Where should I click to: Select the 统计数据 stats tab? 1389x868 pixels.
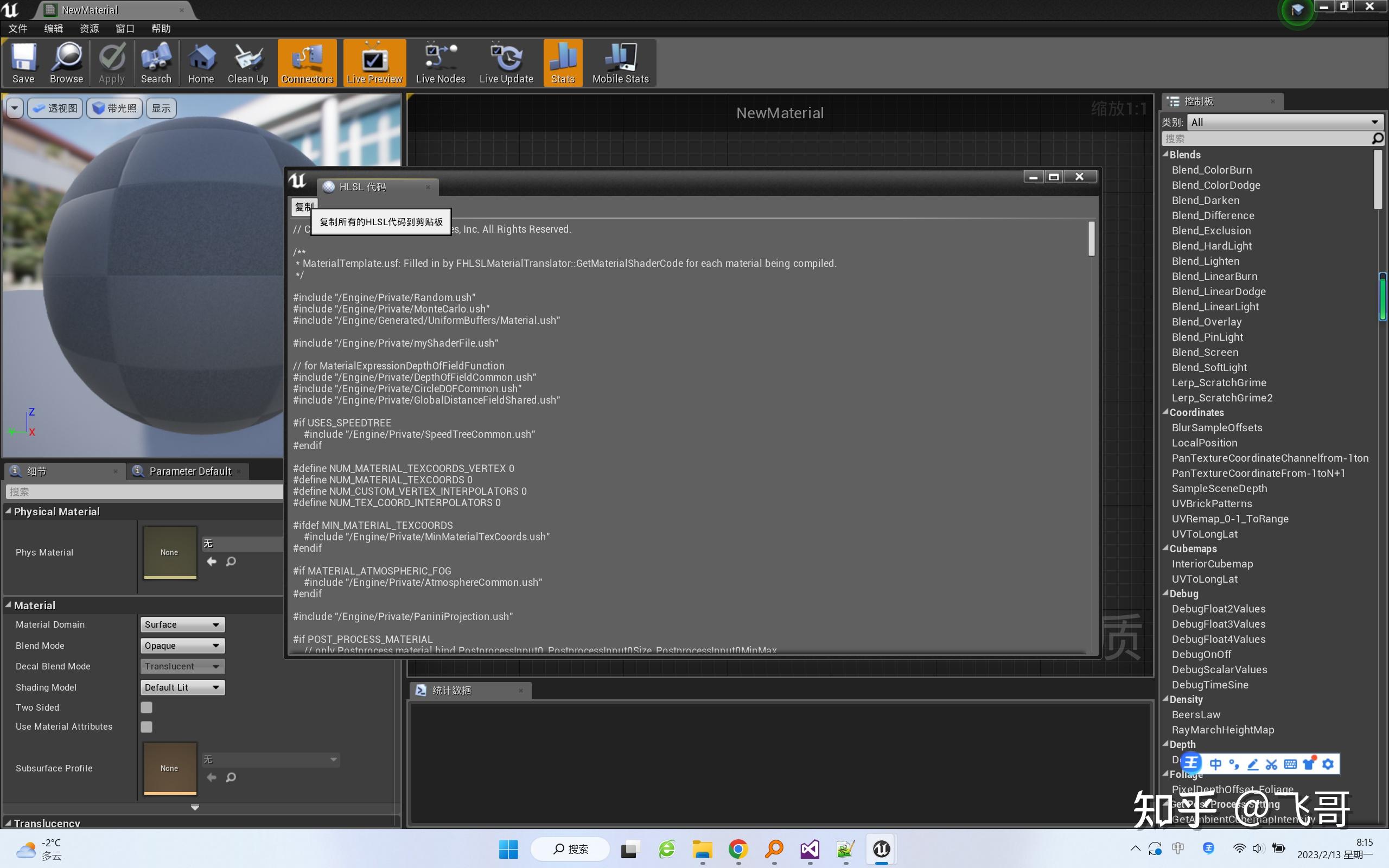470,691
